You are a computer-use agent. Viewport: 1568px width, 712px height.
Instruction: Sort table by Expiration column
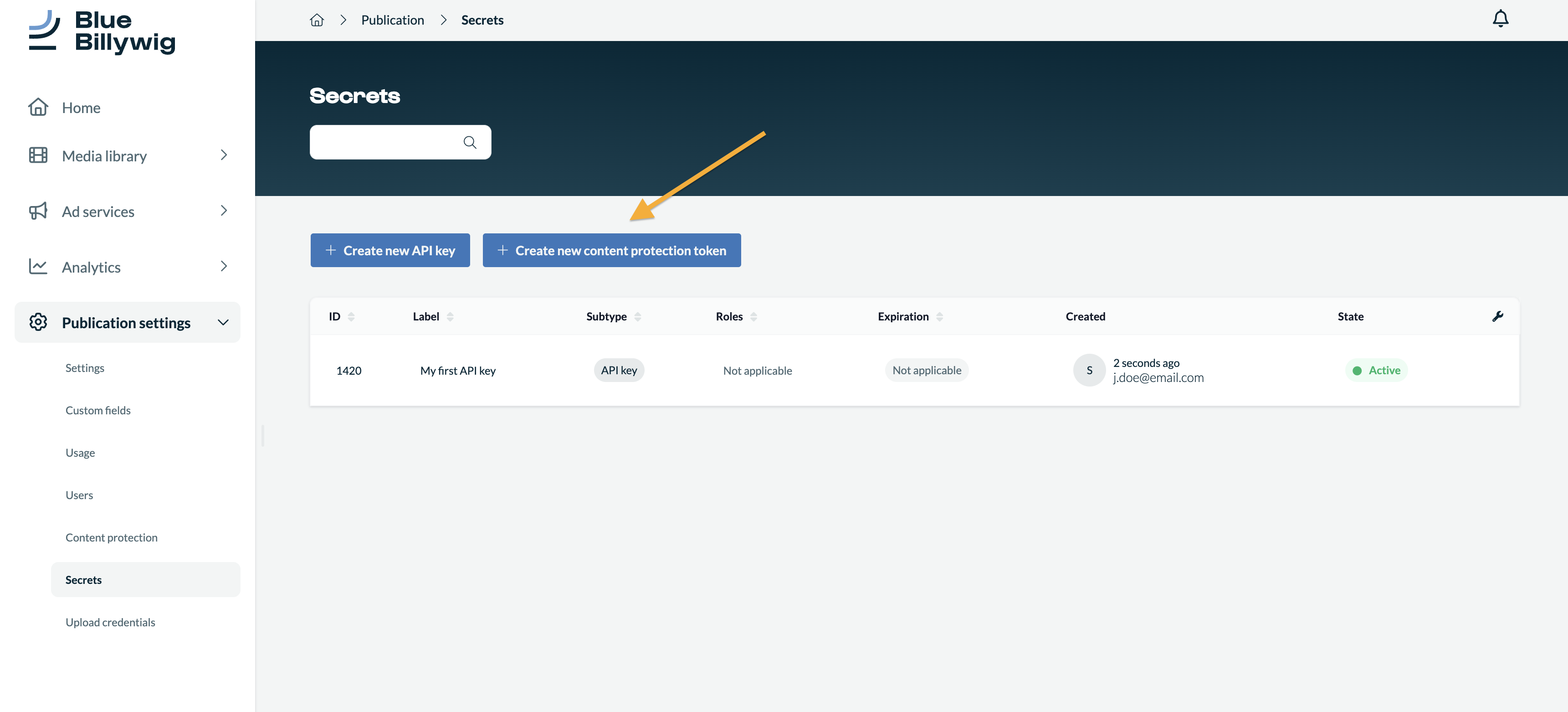(x=940, y=317)
